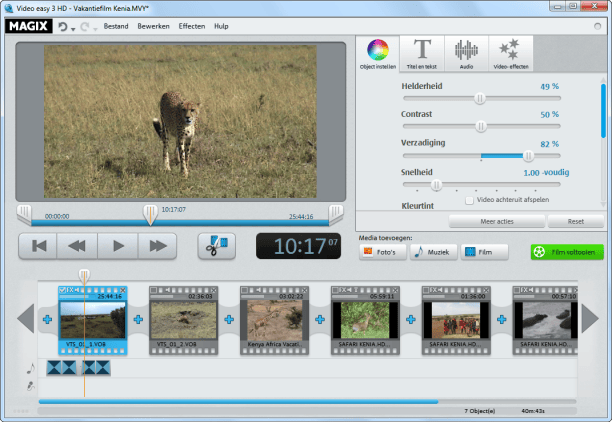
Task: Click FX icon on the 00:57:10 clip
Action: coord(525,290)
